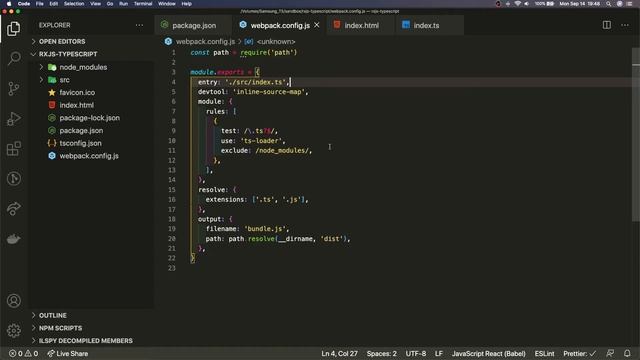The width and height of the screenshot is (640, 360).
Task: Open favicon.ico in the explorer
Action: pyautogui.click(x=77, y=93)
